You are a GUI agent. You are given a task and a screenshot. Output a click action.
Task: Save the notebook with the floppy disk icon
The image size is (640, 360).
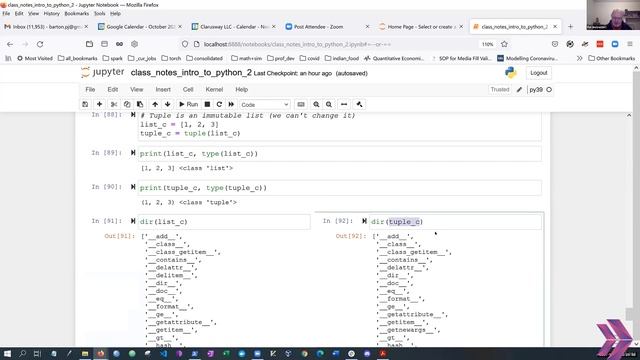[85, 104]
